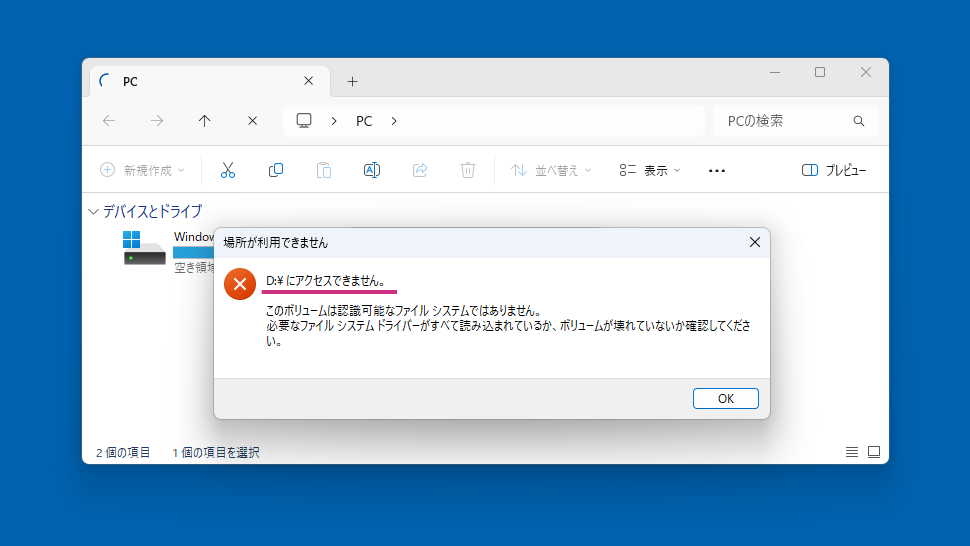Open the 新規作成 dropdown
This screenshot has height=546, width=970.
tap(142, 170)
